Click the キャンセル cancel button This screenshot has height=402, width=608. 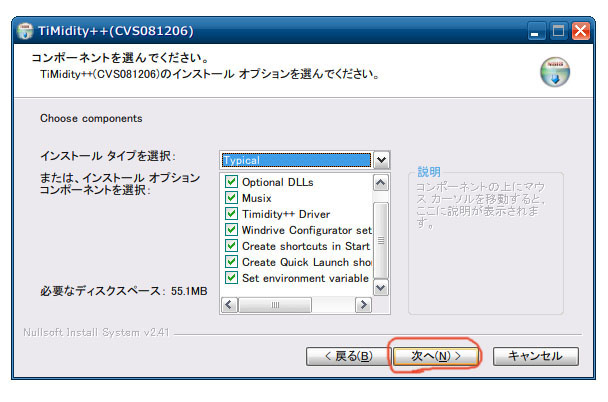coord(535,356)
